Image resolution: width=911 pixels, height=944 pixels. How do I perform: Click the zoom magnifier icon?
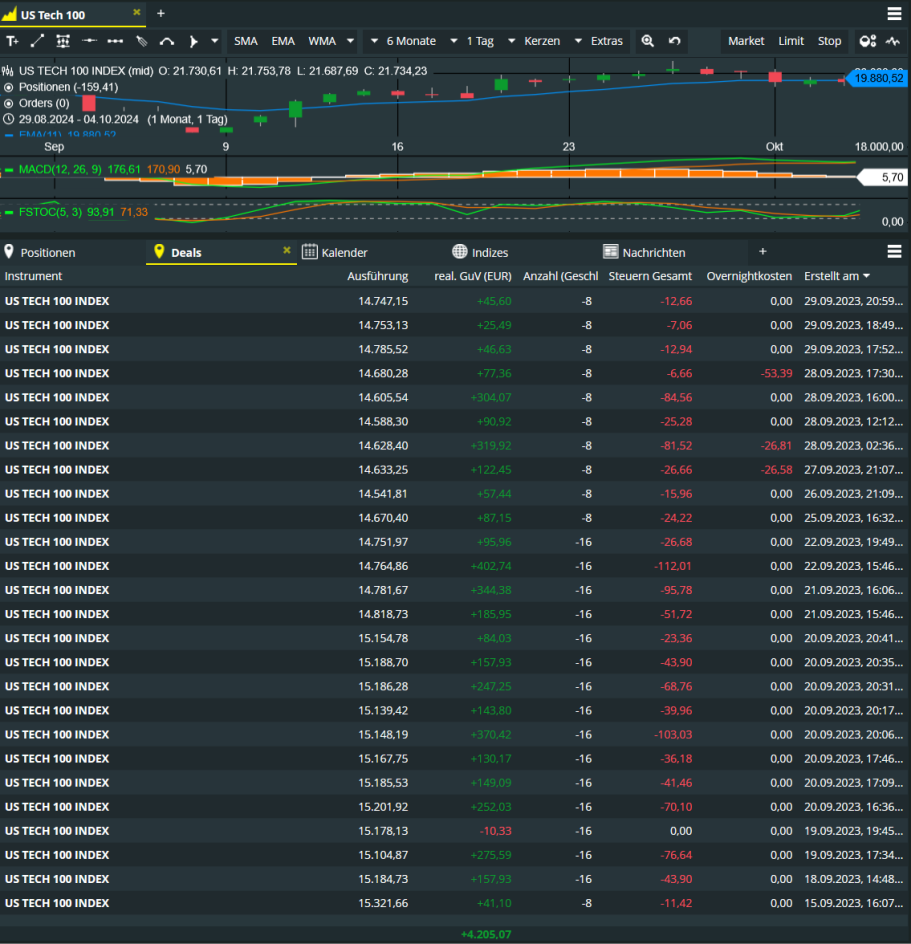click(x=648, y=41)
